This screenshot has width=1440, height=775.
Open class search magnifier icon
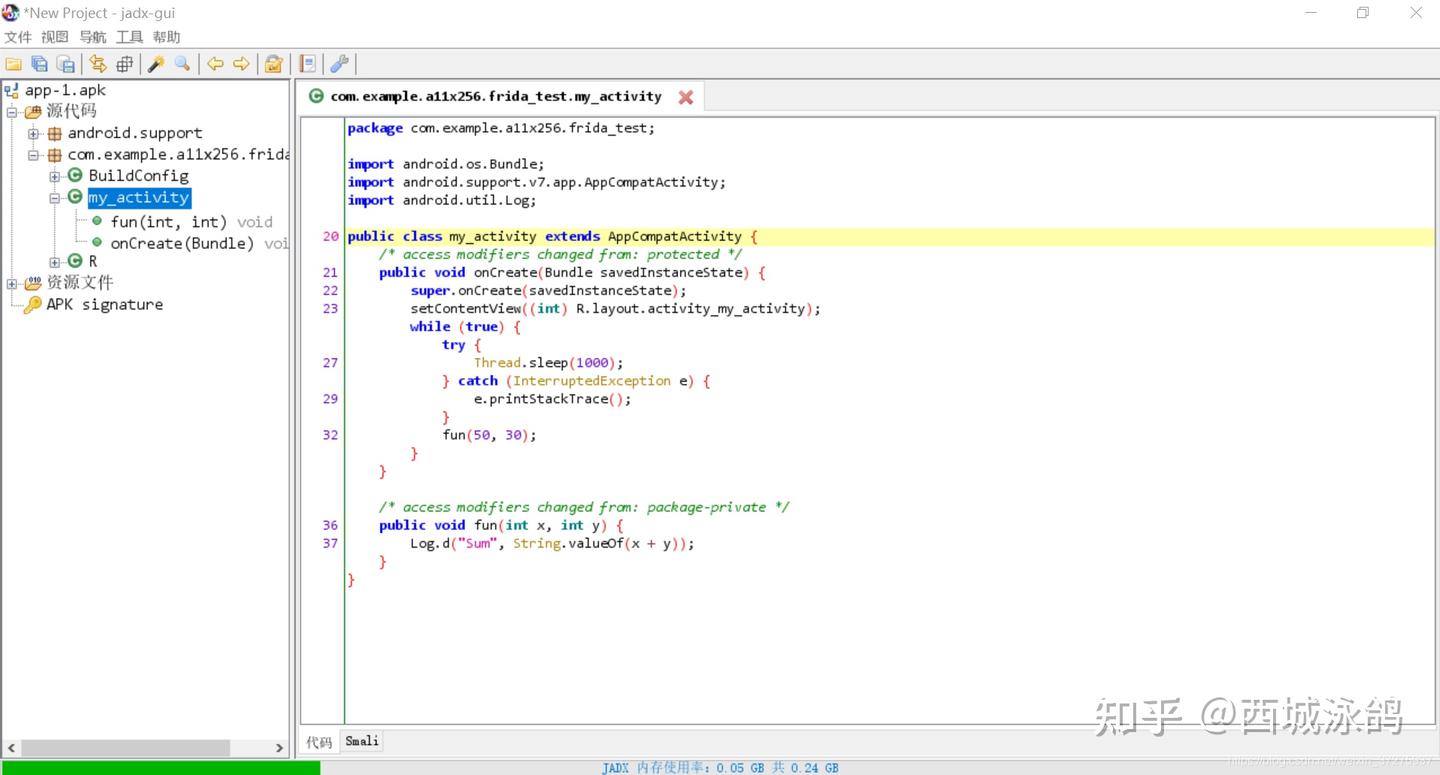[182, 64]
